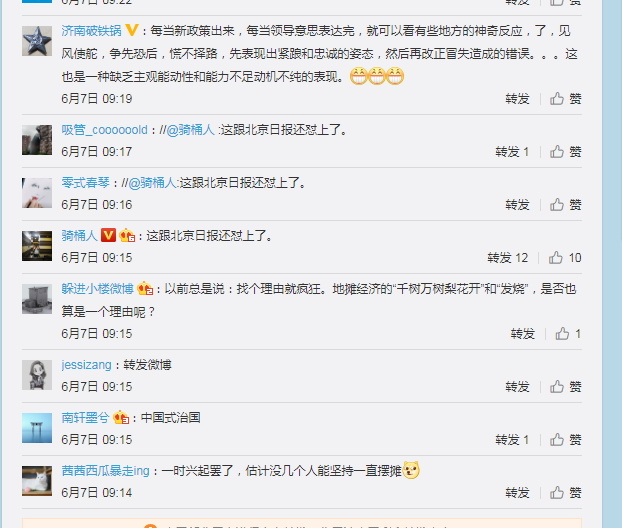Like 躲进小楼微博's comment with 1 like

click(x=568, y=334)
